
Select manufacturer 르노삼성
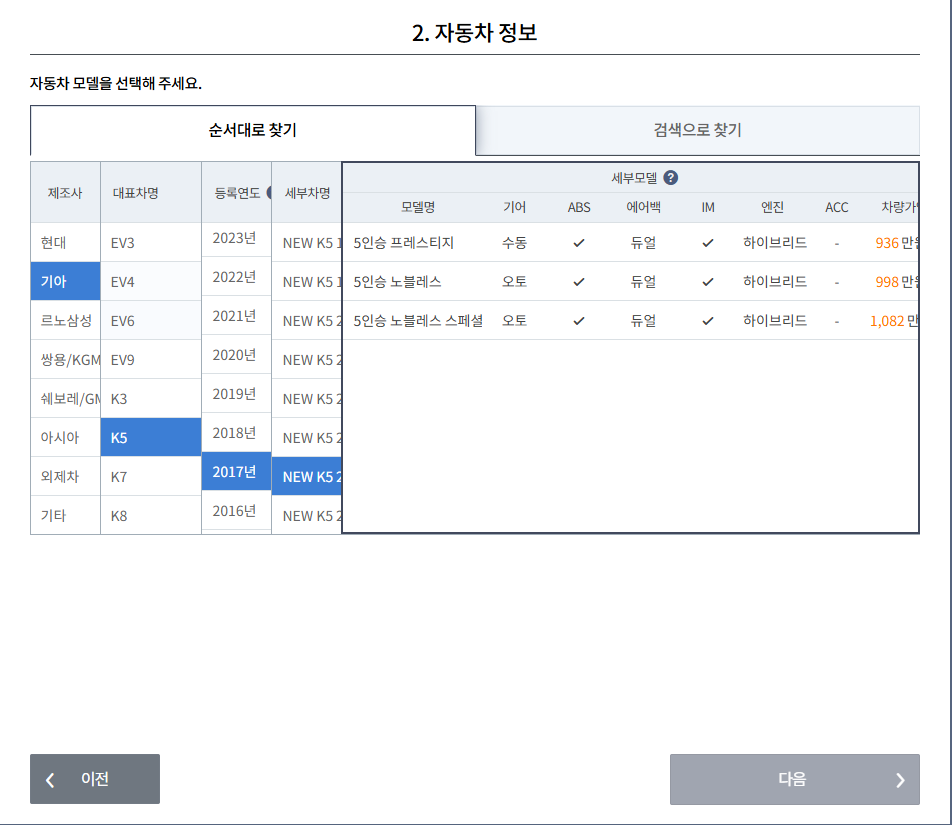66,320
